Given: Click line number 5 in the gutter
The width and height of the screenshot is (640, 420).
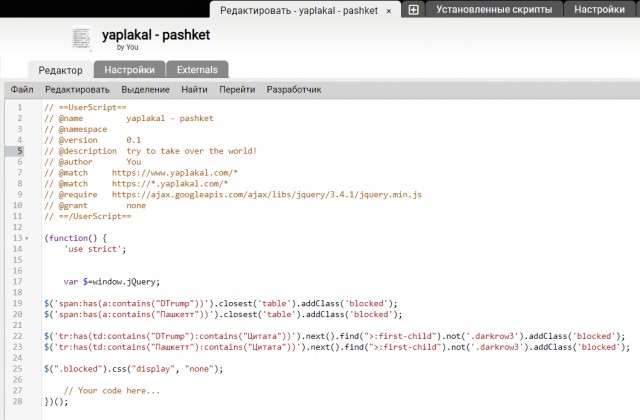Looking at the screenshot, I should coord(20,151).
